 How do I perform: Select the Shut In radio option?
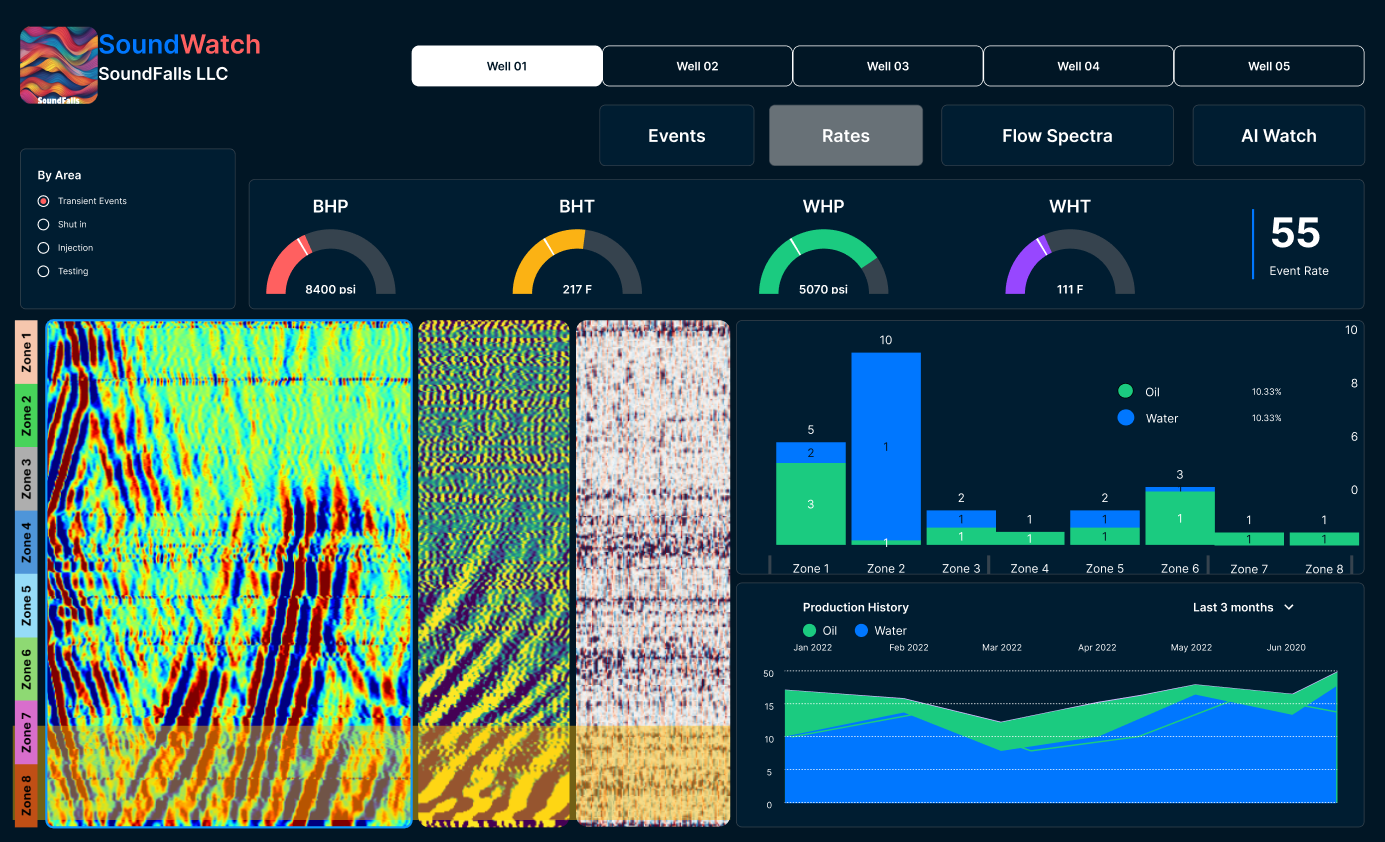(x=43, y=224)
